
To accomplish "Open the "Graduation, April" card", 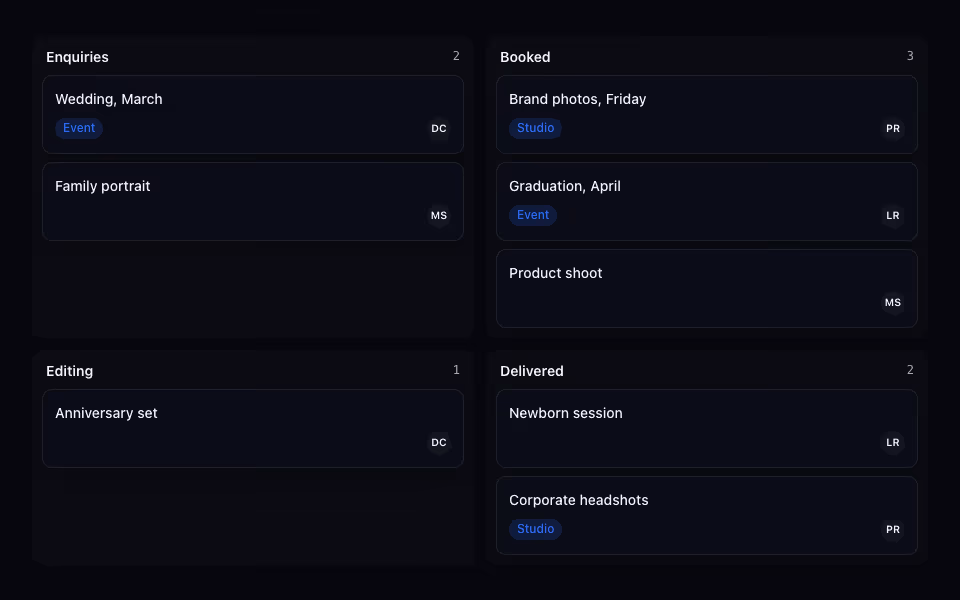I will (707, 201).
